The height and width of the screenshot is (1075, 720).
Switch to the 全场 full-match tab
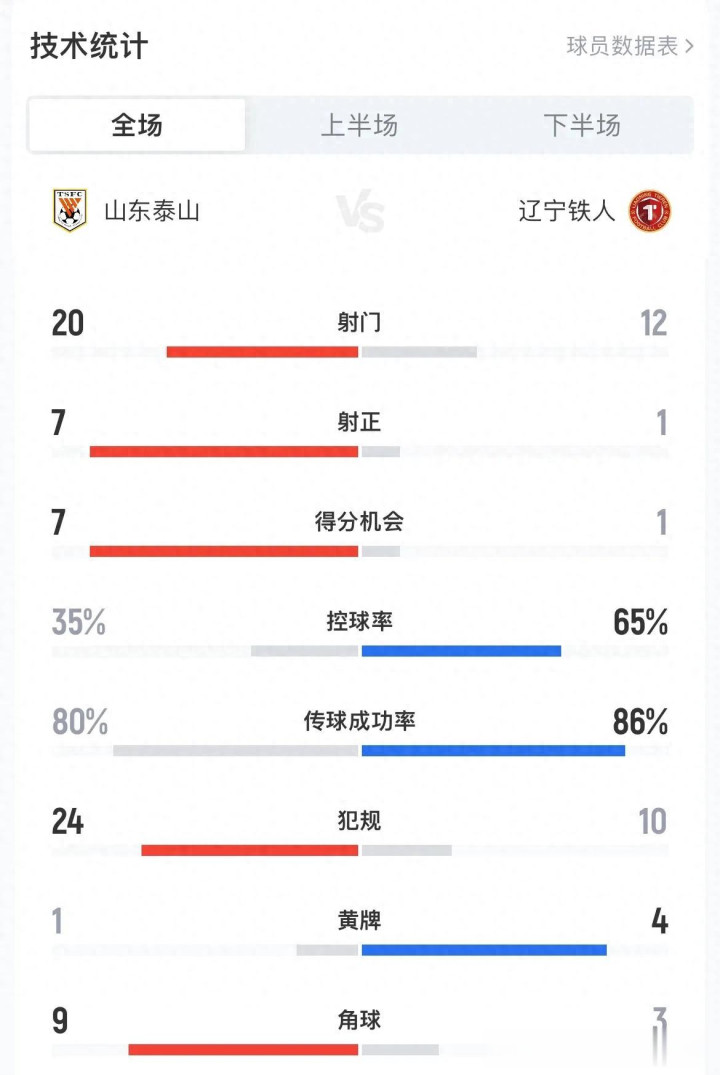(x=137, y=125)
